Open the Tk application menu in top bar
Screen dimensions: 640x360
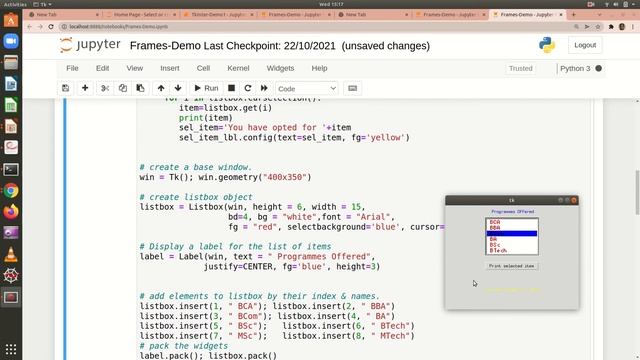pos(42,4)
